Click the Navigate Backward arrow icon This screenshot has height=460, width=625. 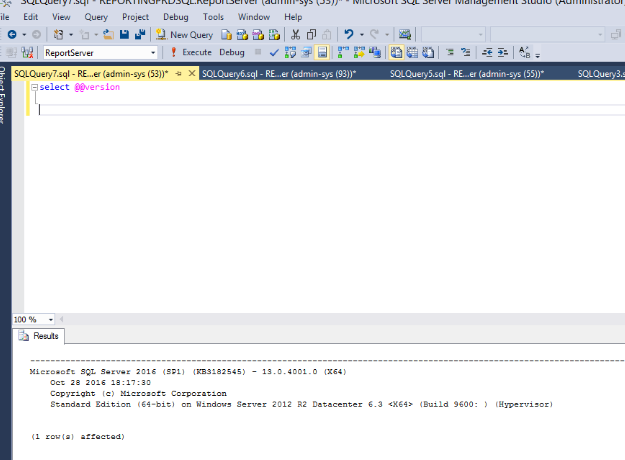click(12, 35)
